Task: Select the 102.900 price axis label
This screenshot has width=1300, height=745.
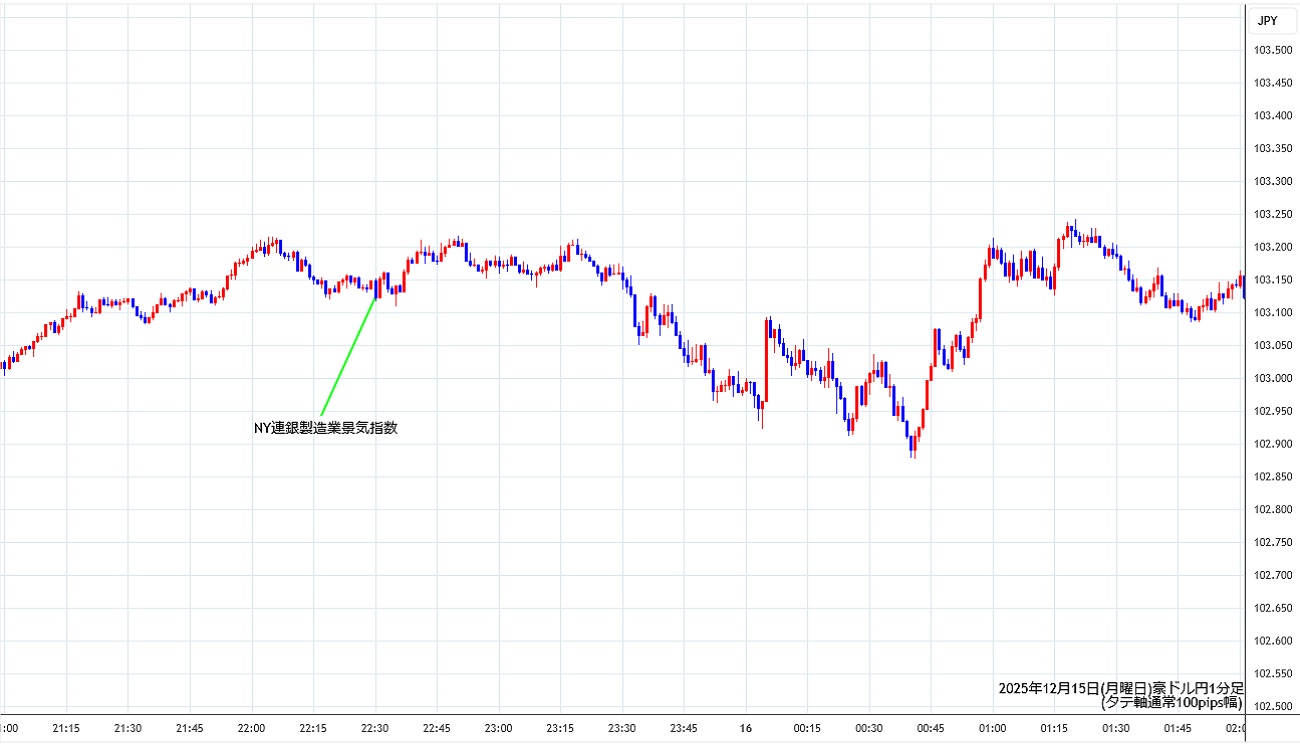Action: 1272,444
